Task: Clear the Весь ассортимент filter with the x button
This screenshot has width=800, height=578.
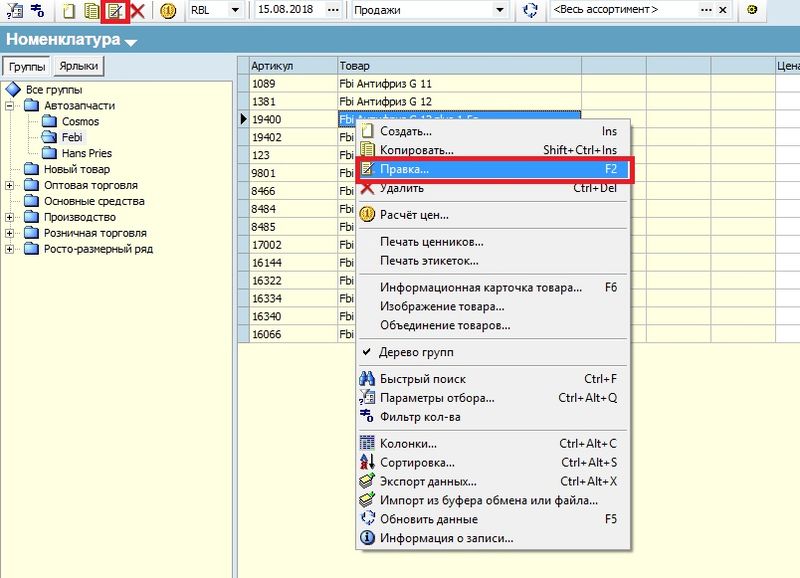Action: point(722,10)
